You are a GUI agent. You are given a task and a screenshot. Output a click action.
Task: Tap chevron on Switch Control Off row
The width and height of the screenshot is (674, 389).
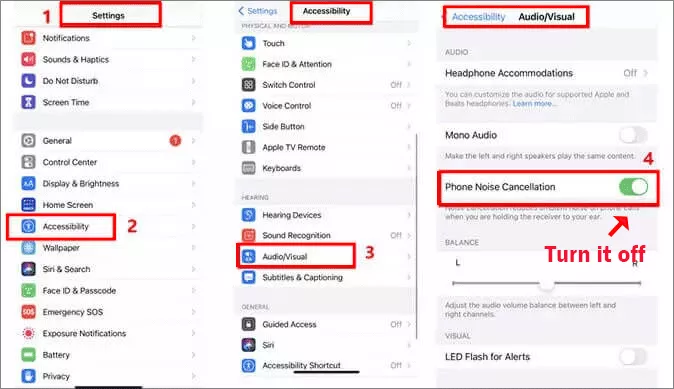coord(409,85)
